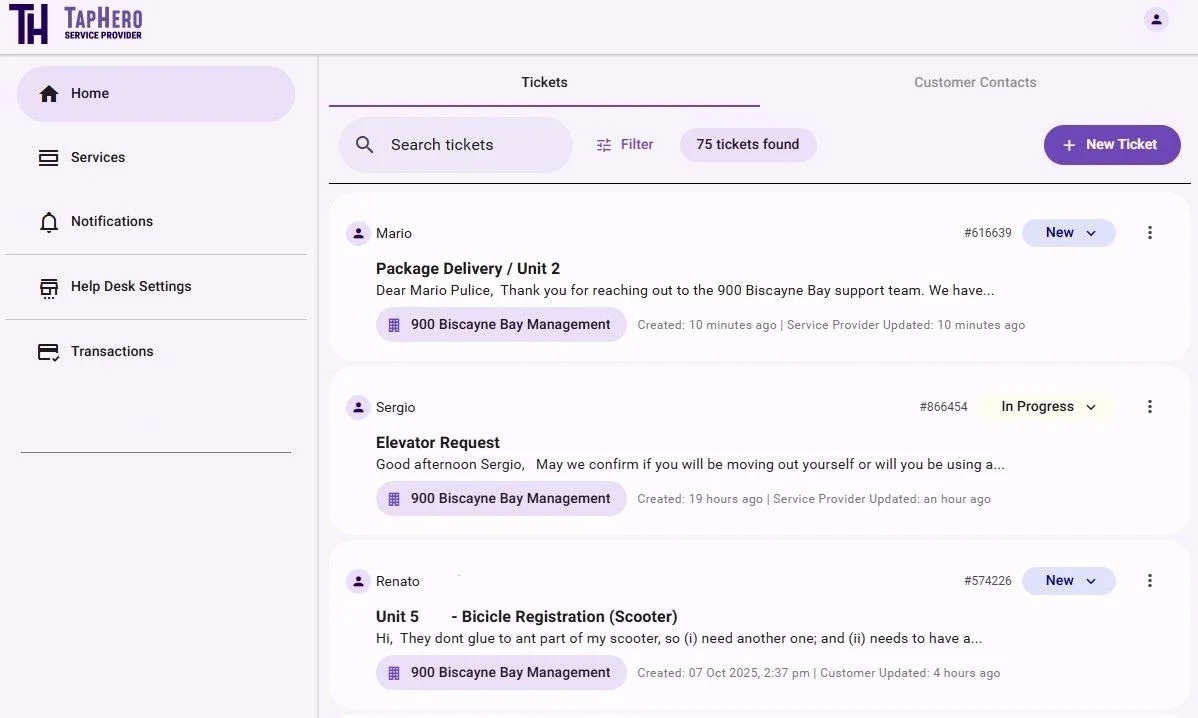Click 900 Biscayne Bay Management chip on Renato's ticket

(x=501, y=673)
